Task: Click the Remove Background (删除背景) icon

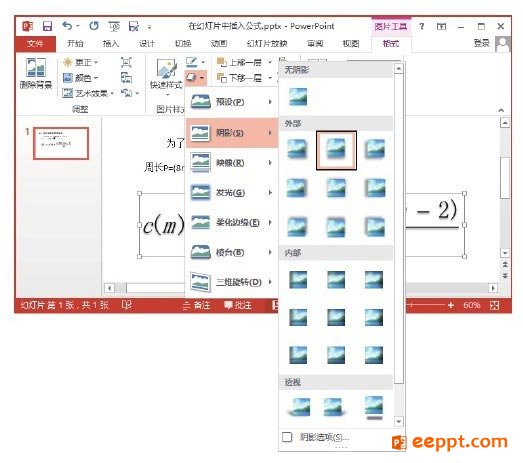Action: (x=36, y=68)
